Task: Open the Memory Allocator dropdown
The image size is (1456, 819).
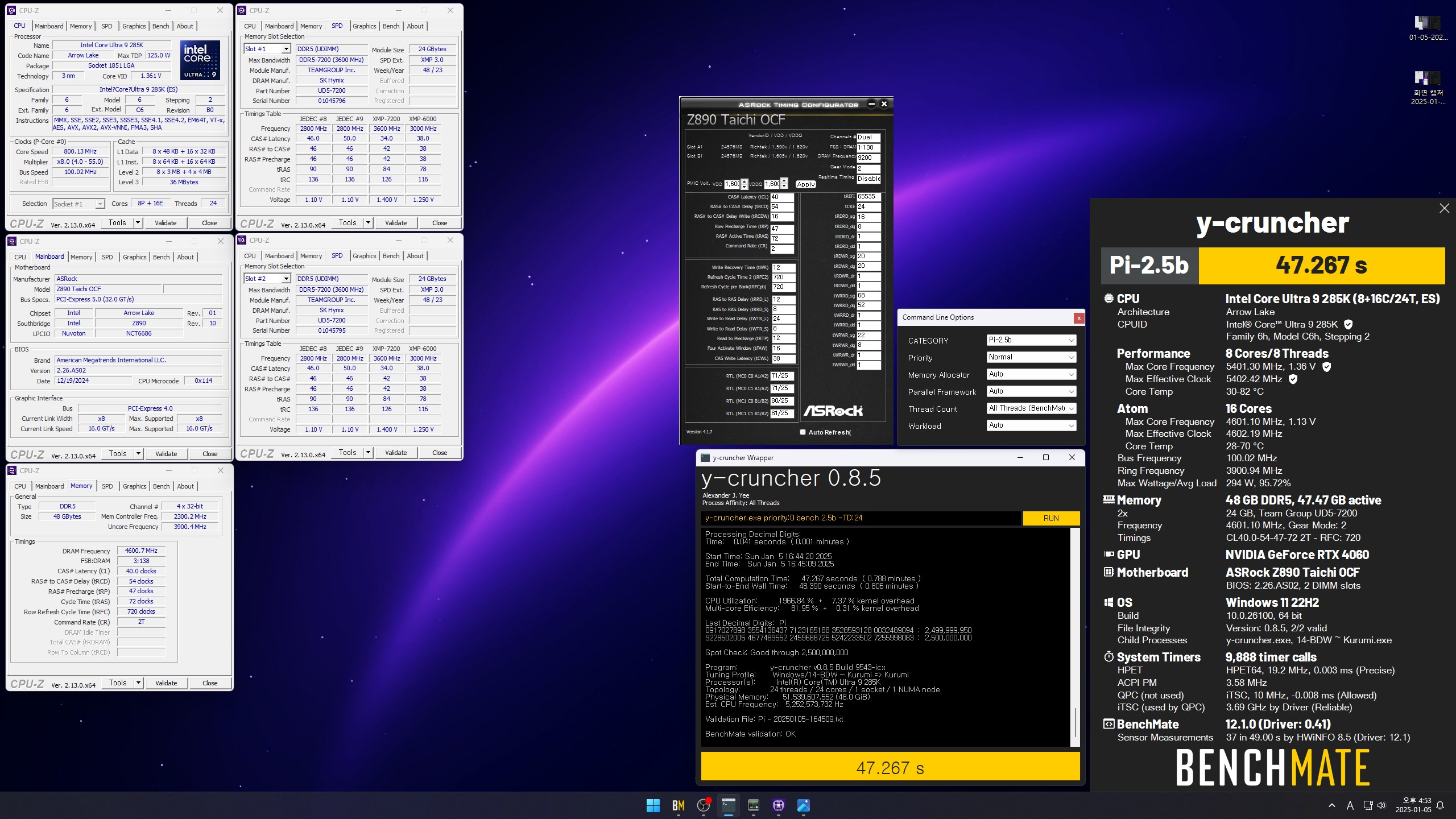Action: pos(1031,374)
